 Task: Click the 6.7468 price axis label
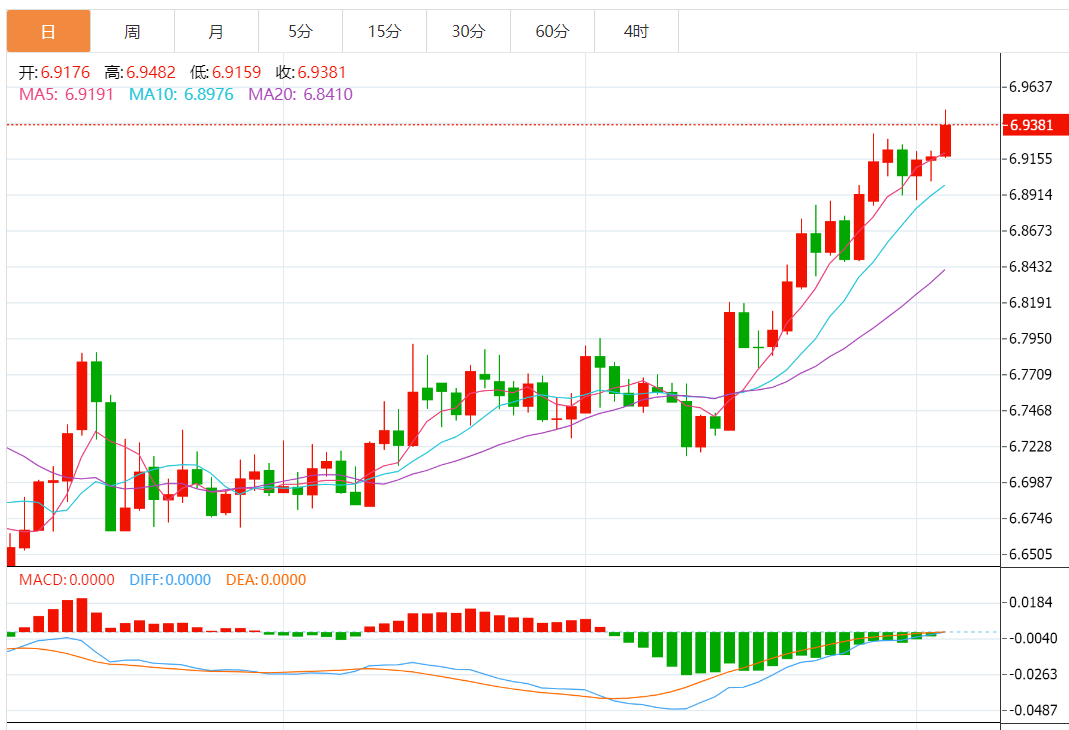click(x=1031, y=410)
